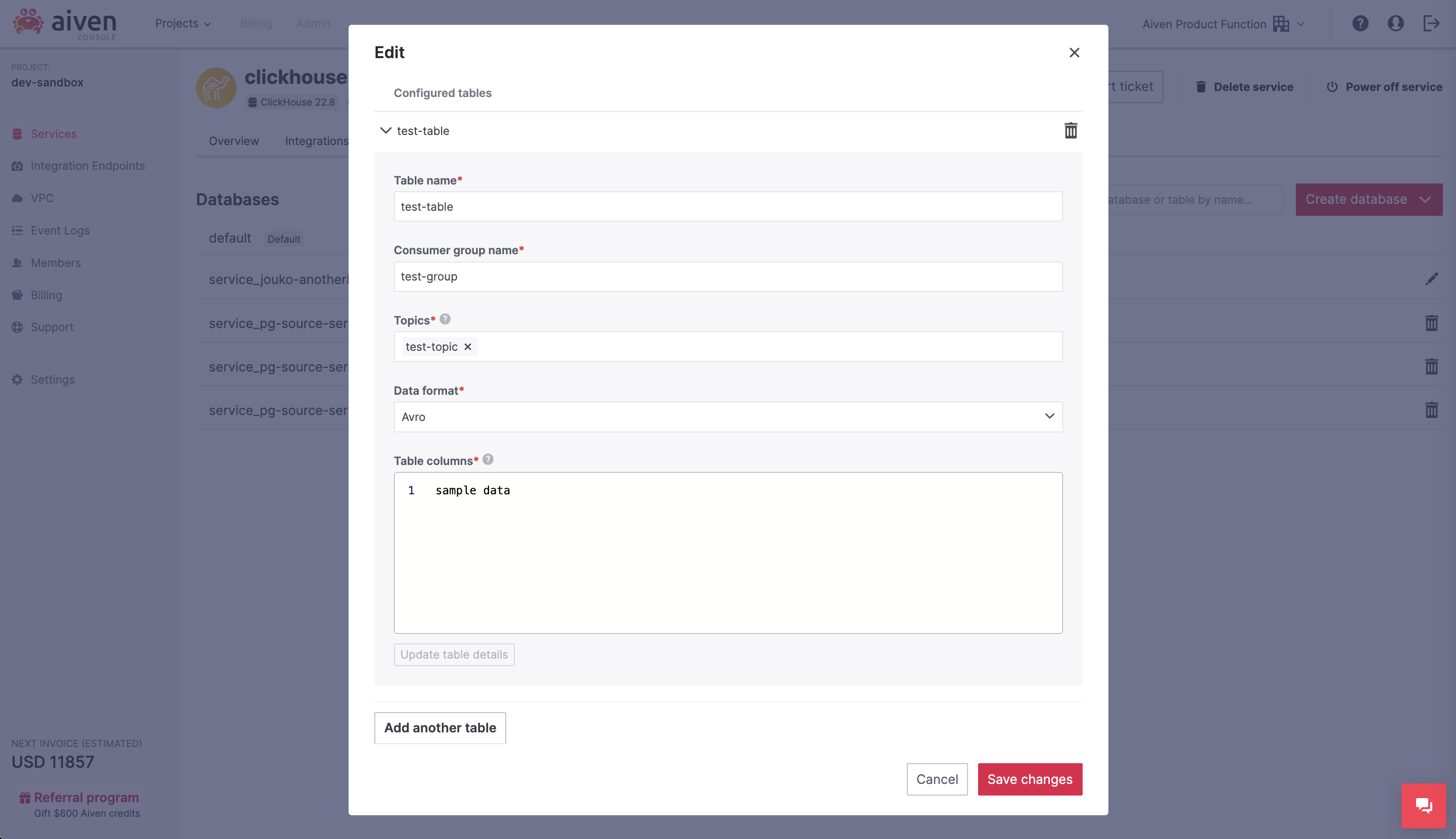Open the live chat widget

click(1423, 806)
